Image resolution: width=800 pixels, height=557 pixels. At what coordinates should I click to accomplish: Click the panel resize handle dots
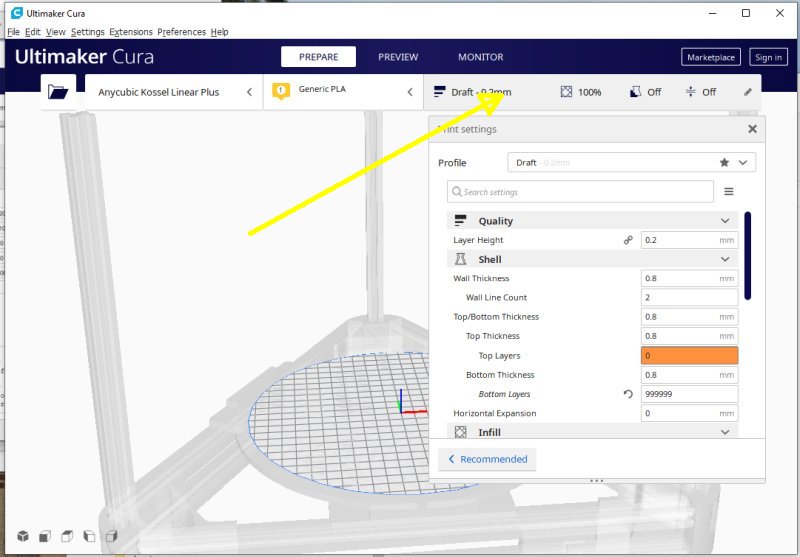click(x=596, y=480)
